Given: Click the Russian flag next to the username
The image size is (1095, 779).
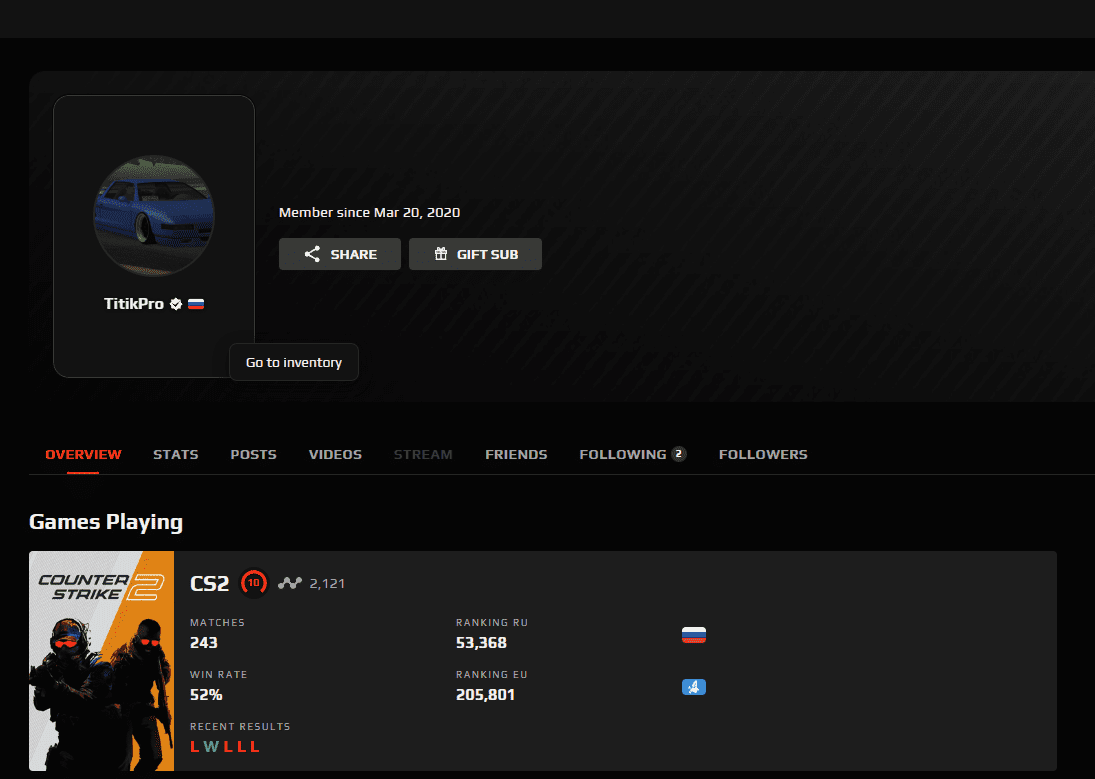Looking at the screenshot, I should pos(196,304).
